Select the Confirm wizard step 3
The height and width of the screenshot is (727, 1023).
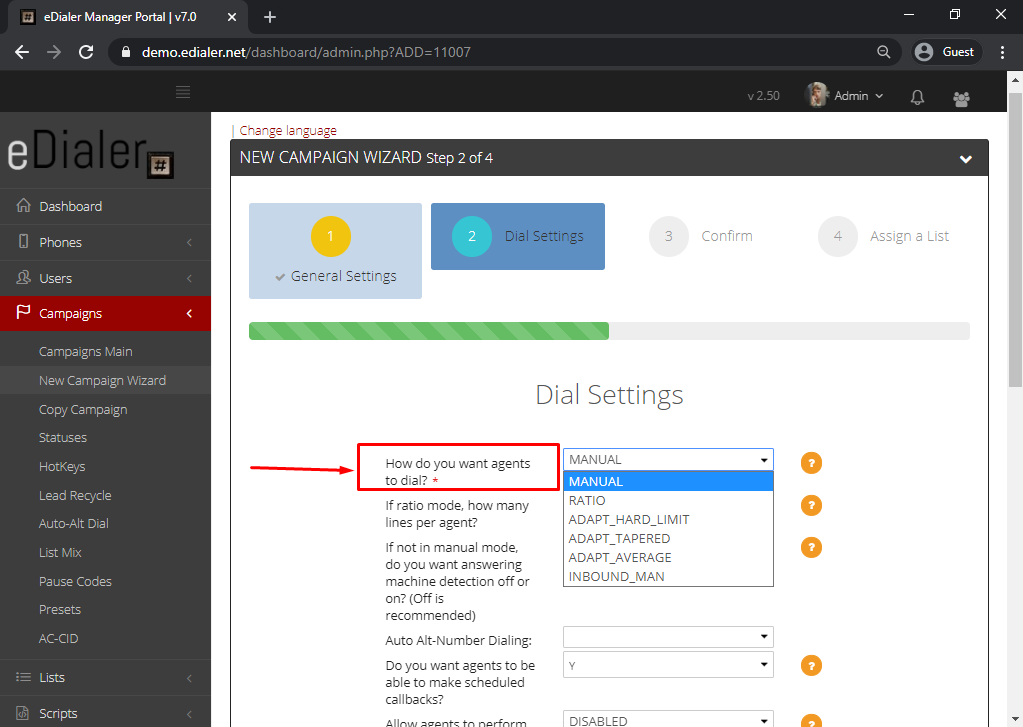coord(700,237)
